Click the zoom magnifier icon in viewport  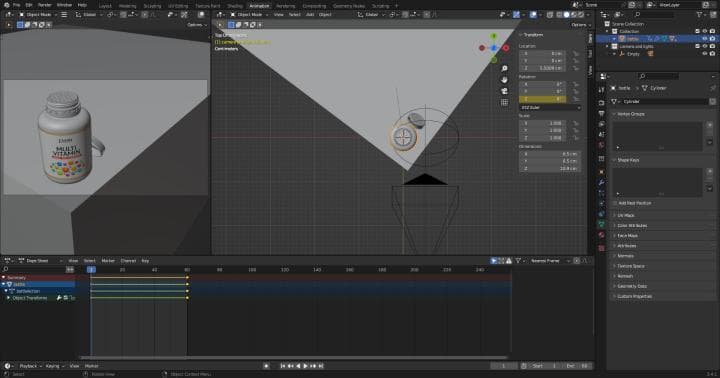505,68
